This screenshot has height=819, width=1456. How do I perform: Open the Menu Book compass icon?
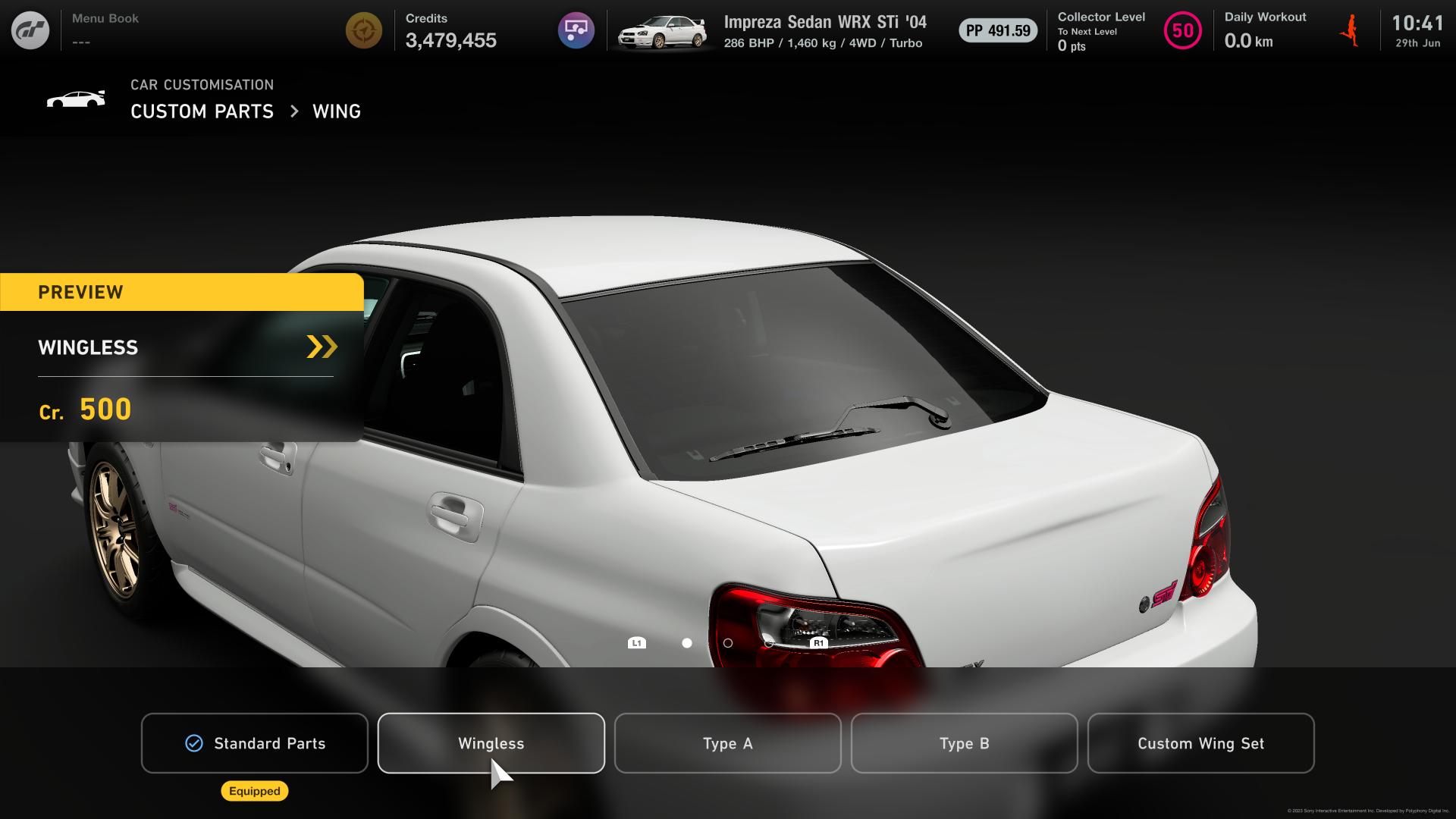click(x=364, y=30)
